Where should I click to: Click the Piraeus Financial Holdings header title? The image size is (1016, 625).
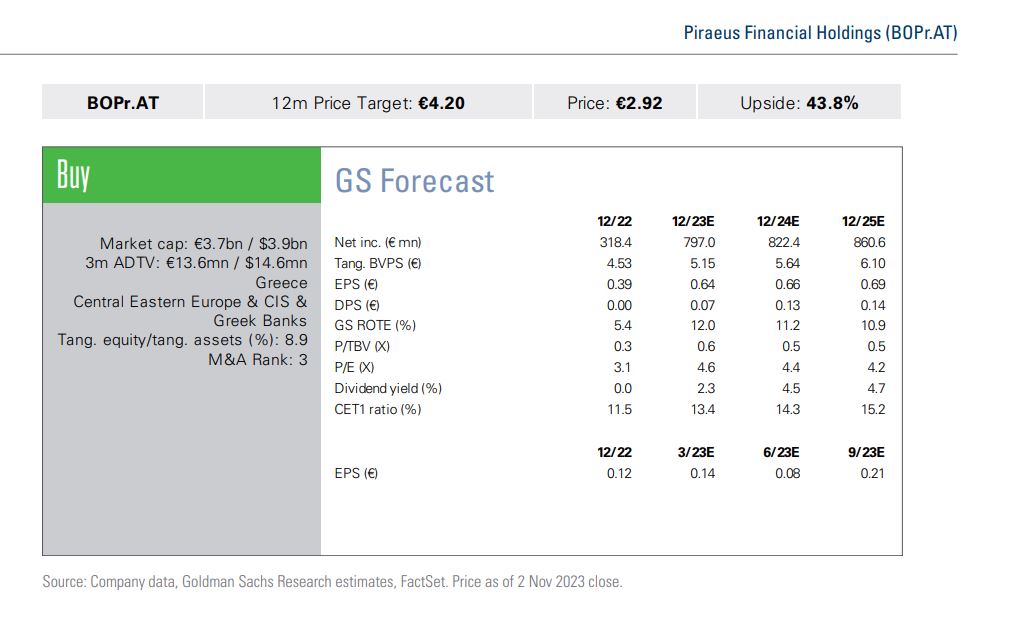[819, 32]
